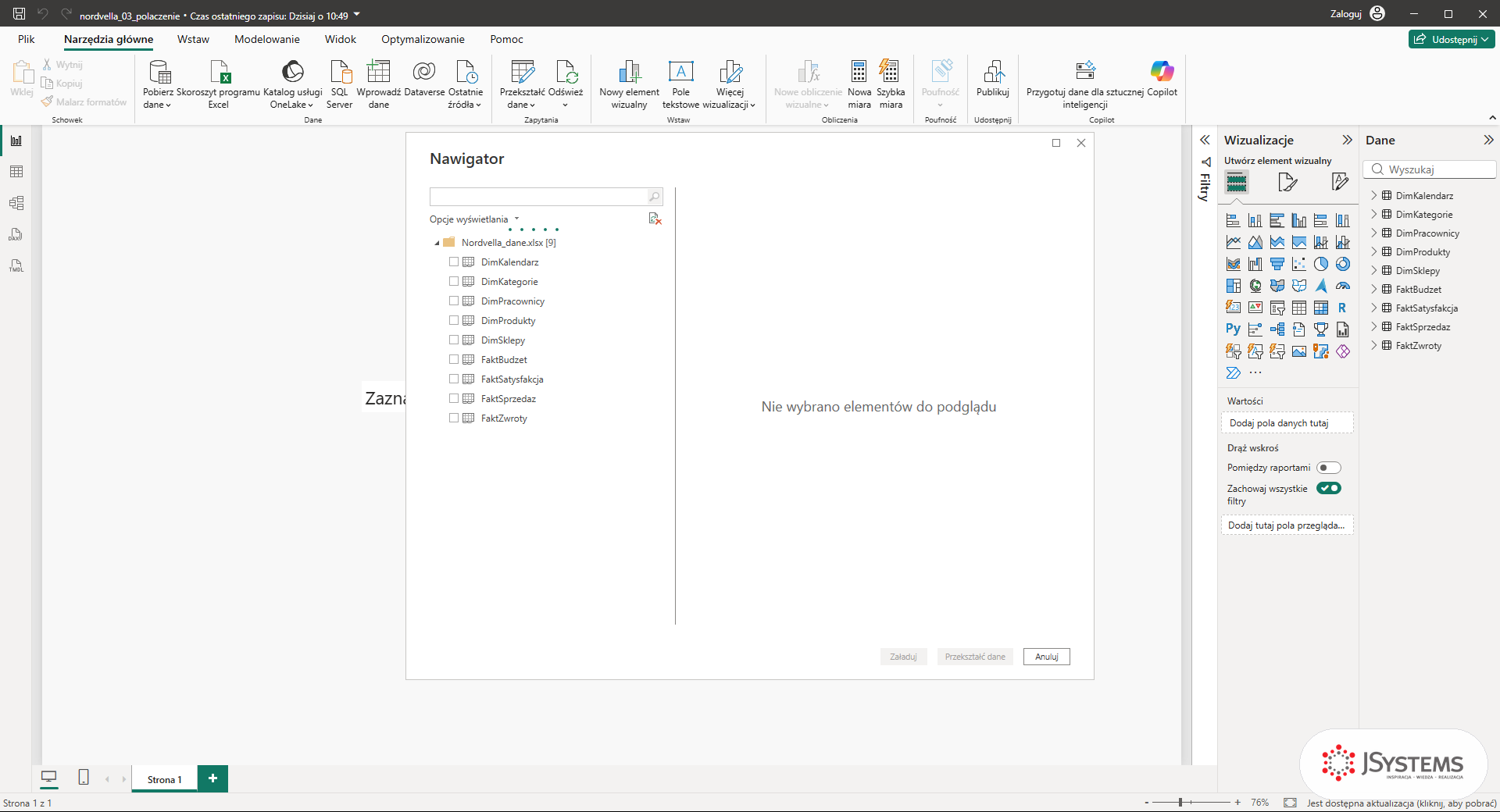Check the DimPracownicy table checkbox
The height and width of the screenshot is (812, 1500).
point(454,301)
